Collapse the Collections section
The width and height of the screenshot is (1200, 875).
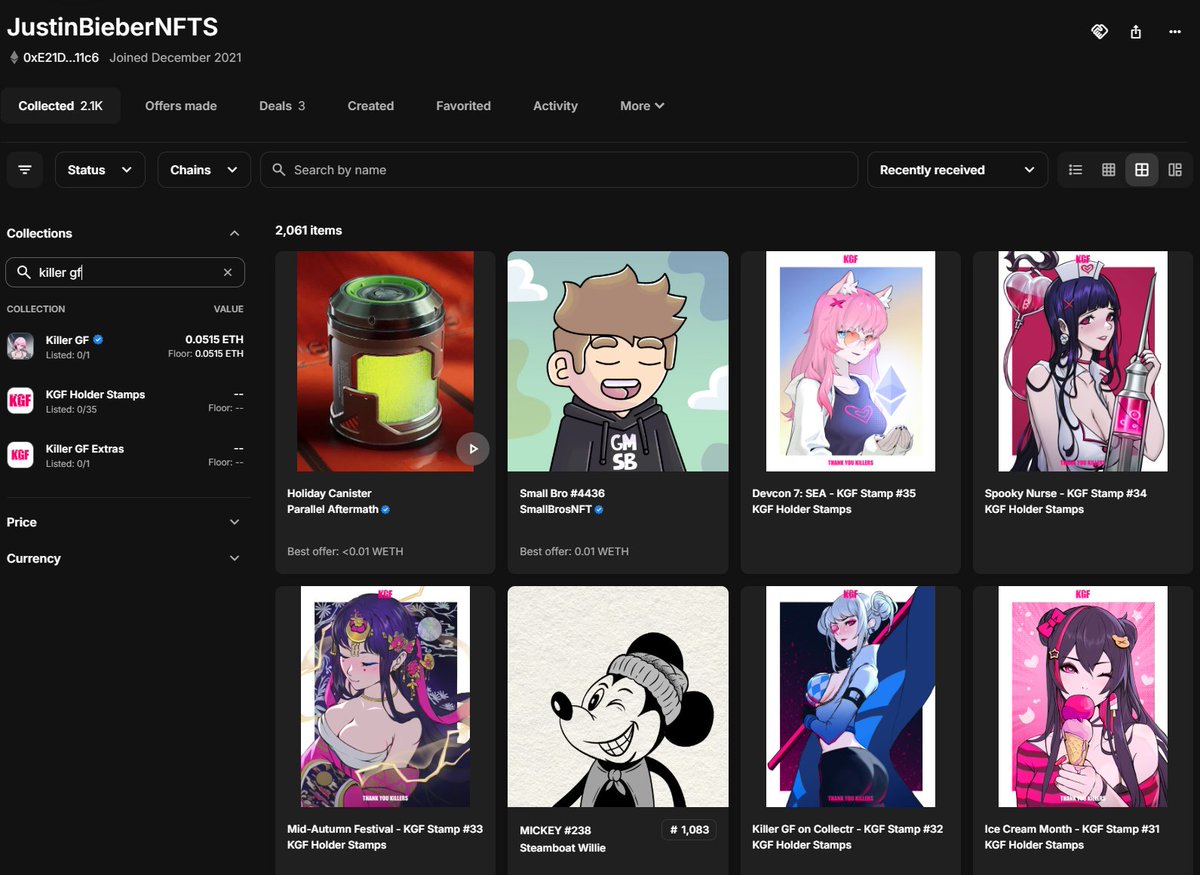[234, 233]
